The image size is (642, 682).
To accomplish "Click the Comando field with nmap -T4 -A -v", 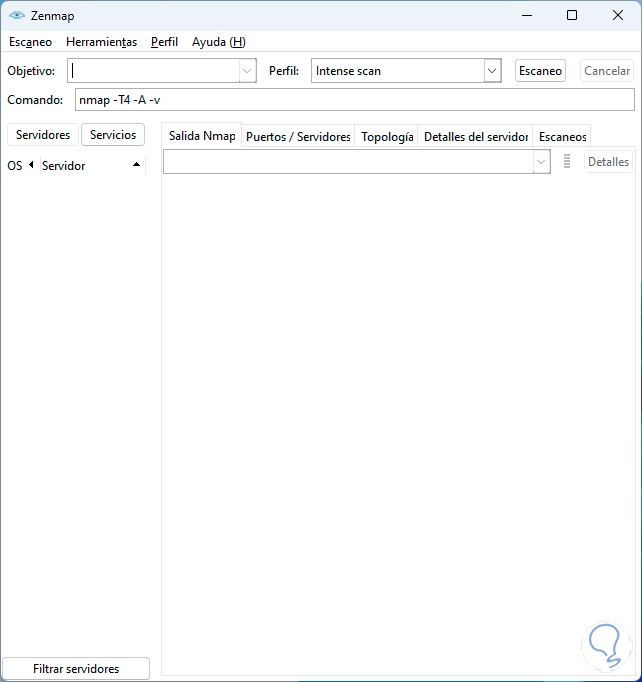I will (354, 100).
